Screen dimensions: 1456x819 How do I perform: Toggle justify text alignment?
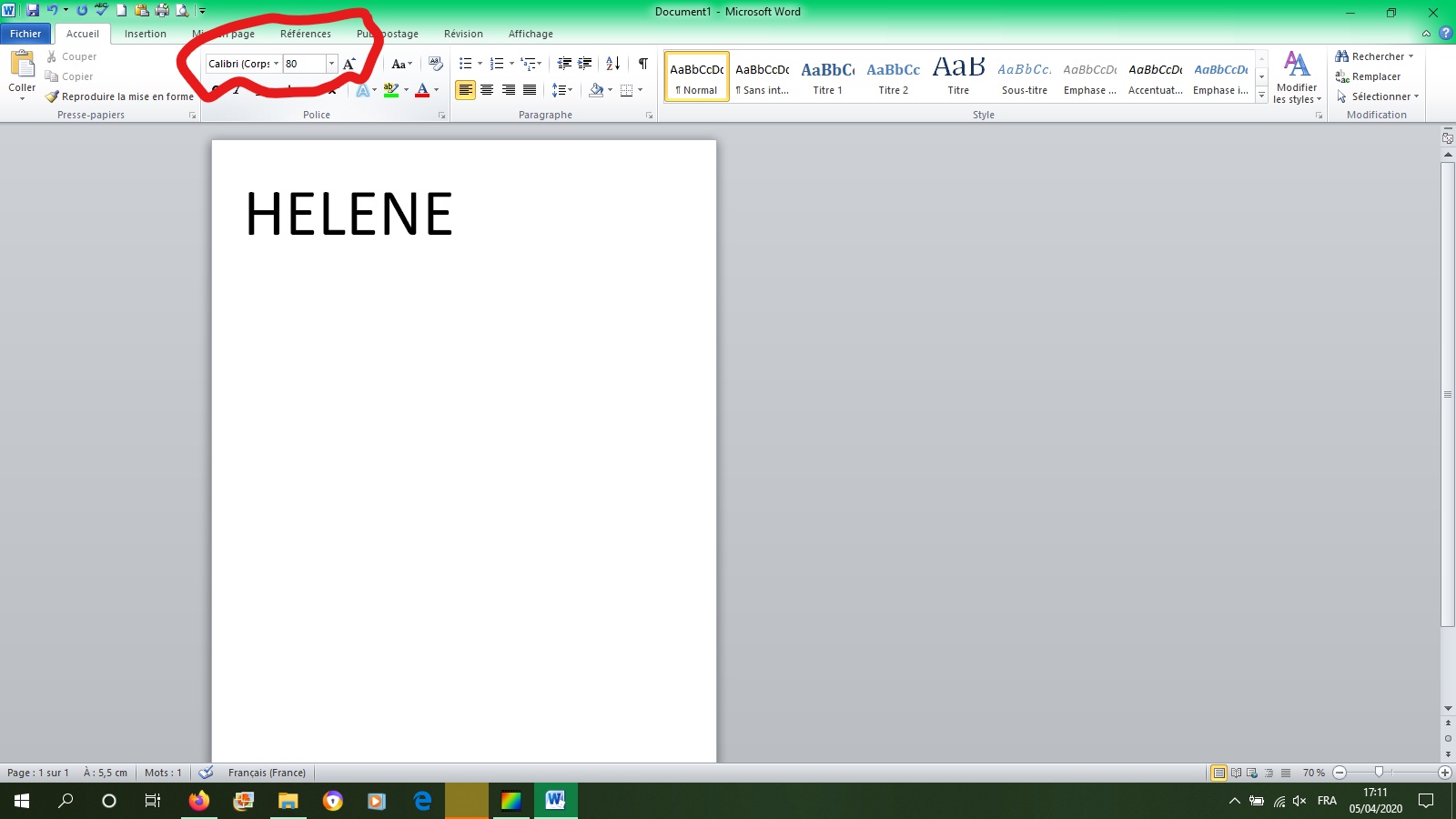530,90
